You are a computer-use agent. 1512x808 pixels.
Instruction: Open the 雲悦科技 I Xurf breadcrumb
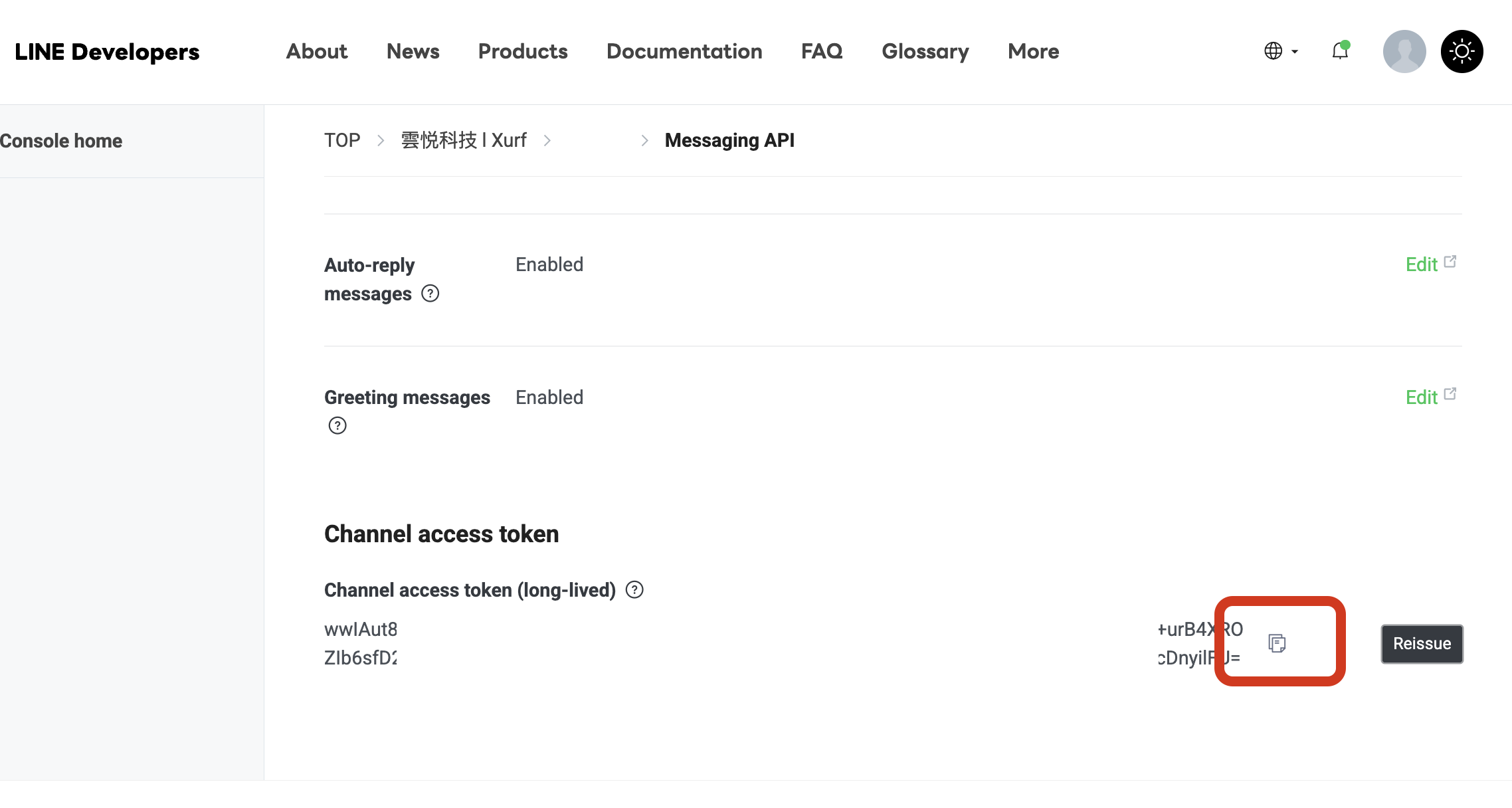coord(464,140)
